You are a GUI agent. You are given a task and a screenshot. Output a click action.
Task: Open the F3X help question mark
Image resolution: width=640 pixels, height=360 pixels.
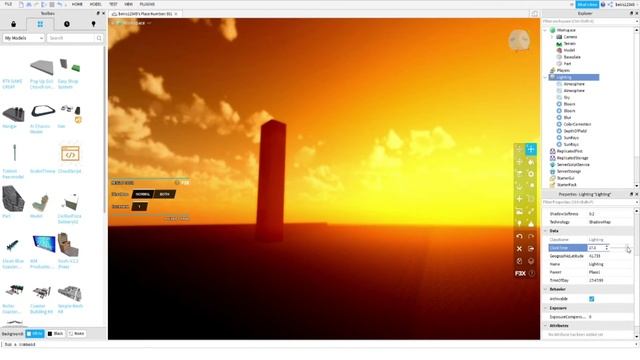[x=531, y=273]
